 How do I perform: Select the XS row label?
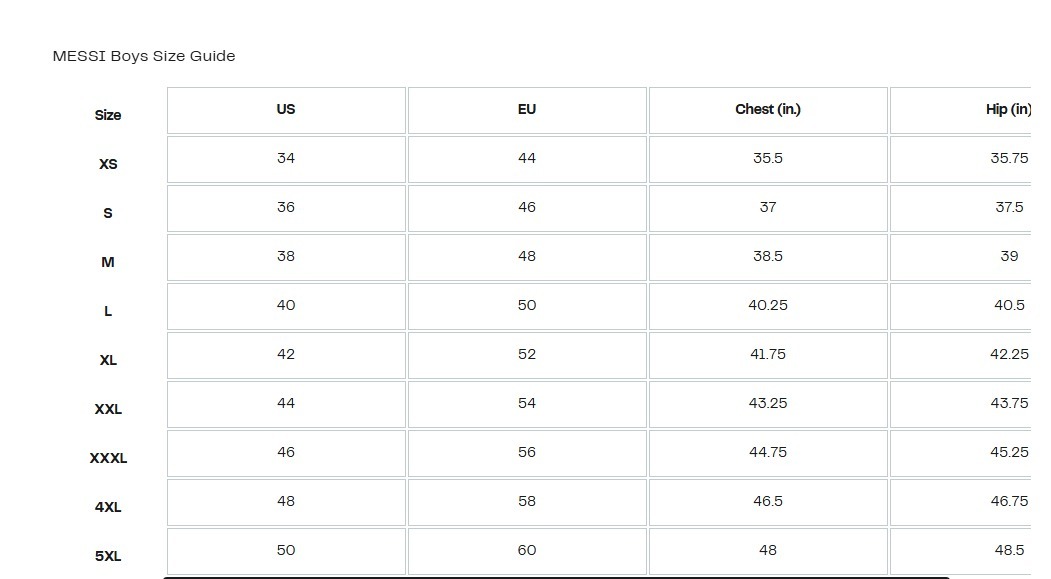(x=108, y=164)
